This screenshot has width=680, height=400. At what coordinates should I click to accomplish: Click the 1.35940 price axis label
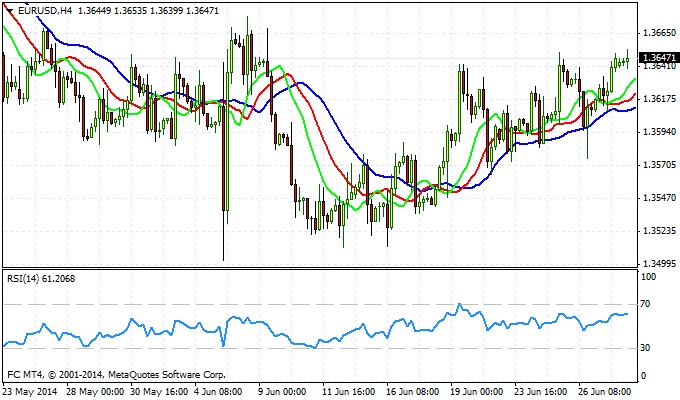[x=660, y=131]
